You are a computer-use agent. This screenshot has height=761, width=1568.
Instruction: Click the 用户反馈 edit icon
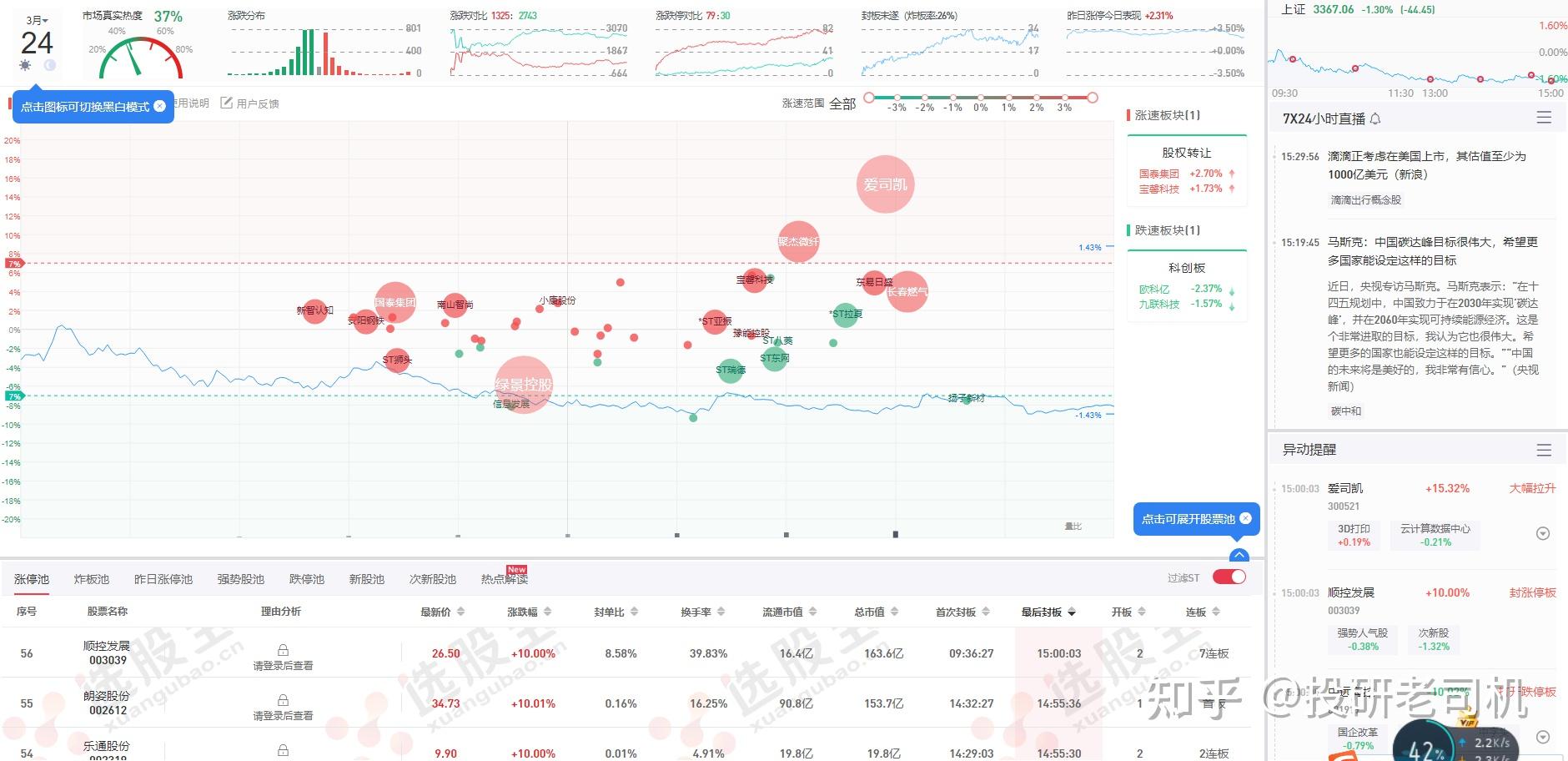[x=226, y=103]
